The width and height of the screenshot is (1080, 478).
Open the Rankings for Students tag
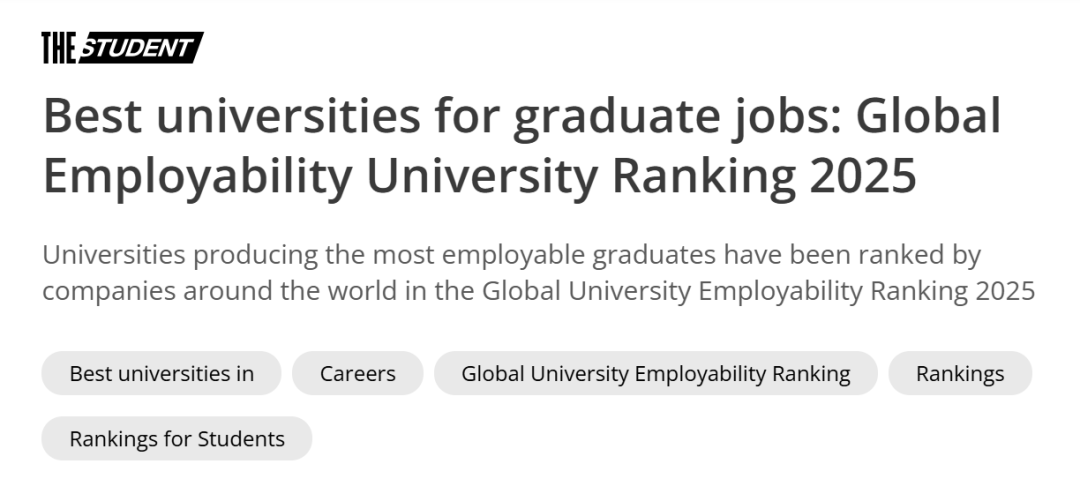coord(177,438)
